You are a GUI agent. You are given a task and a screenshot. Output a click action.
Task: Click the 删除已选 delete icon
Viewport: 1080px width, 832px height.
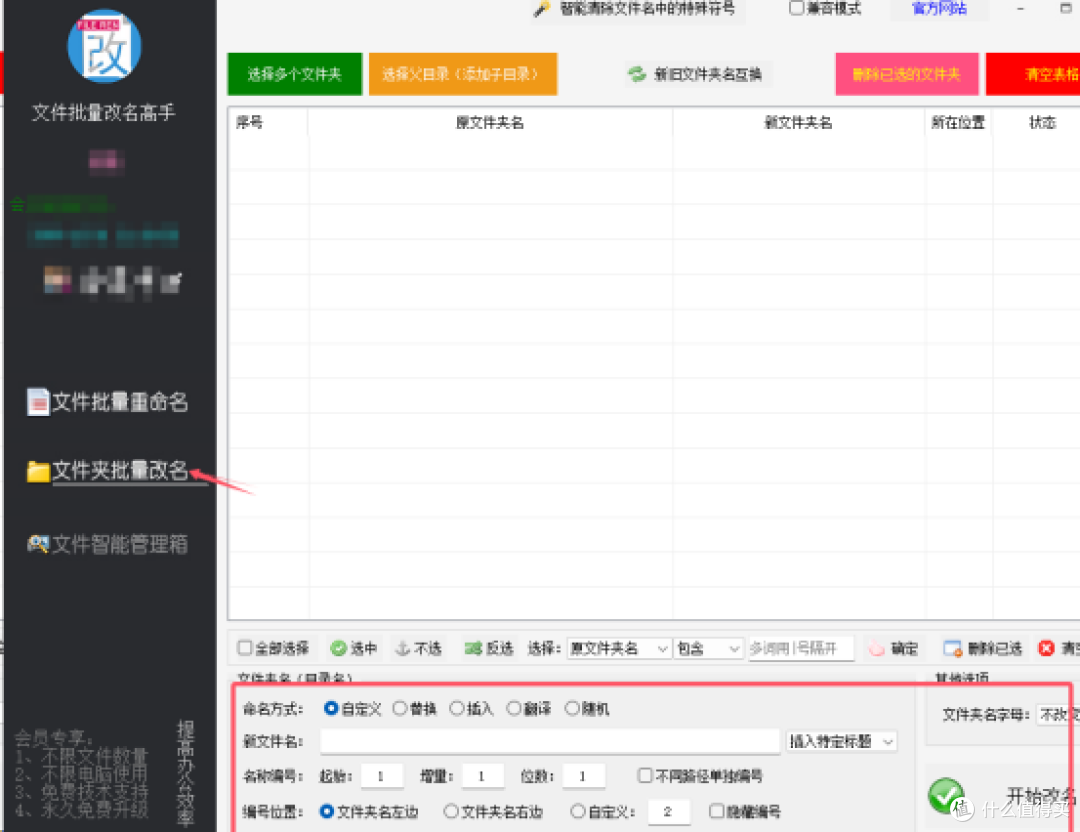953,648
